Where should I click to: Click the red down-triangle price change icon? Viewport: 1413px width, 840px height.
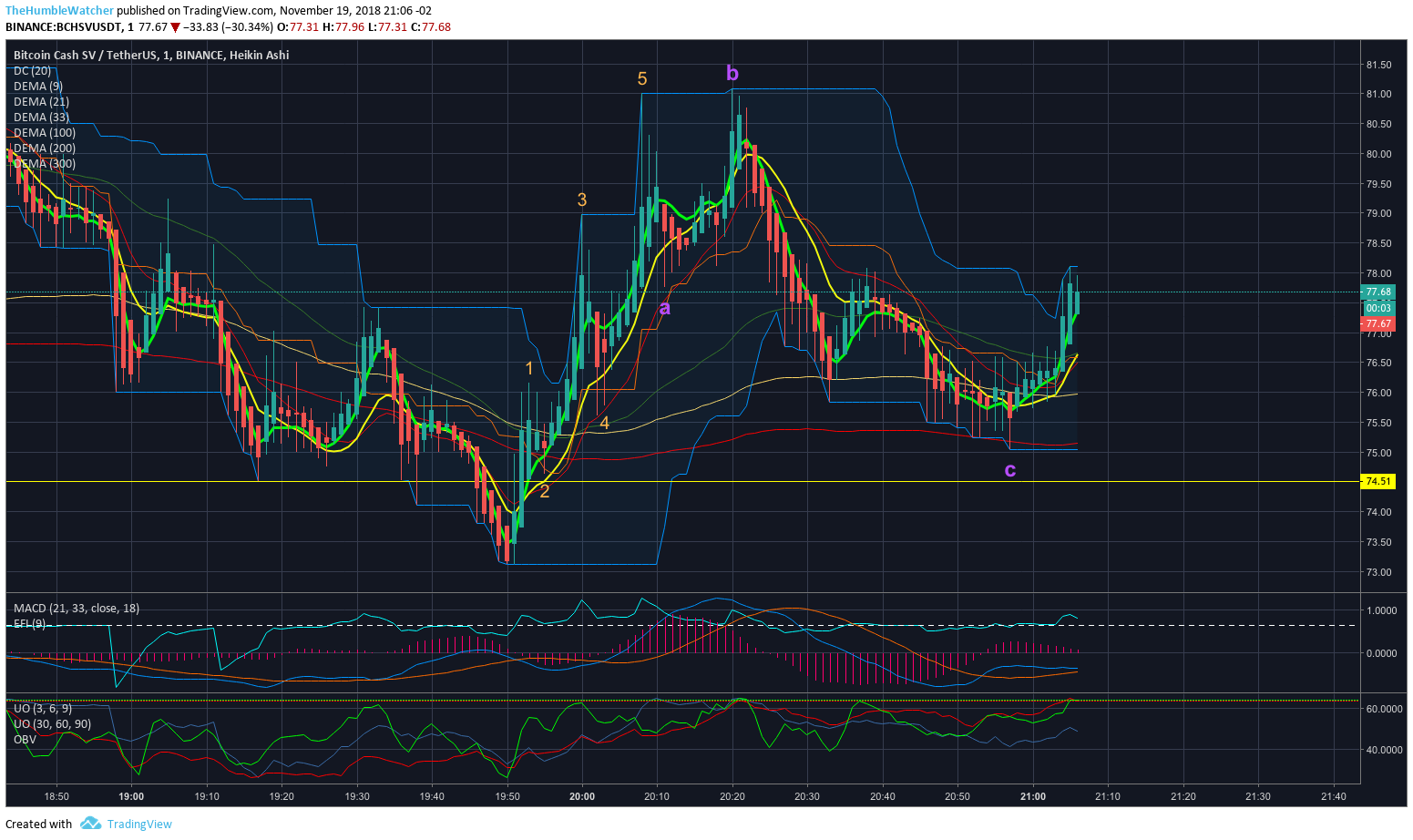tap(175, 27)
